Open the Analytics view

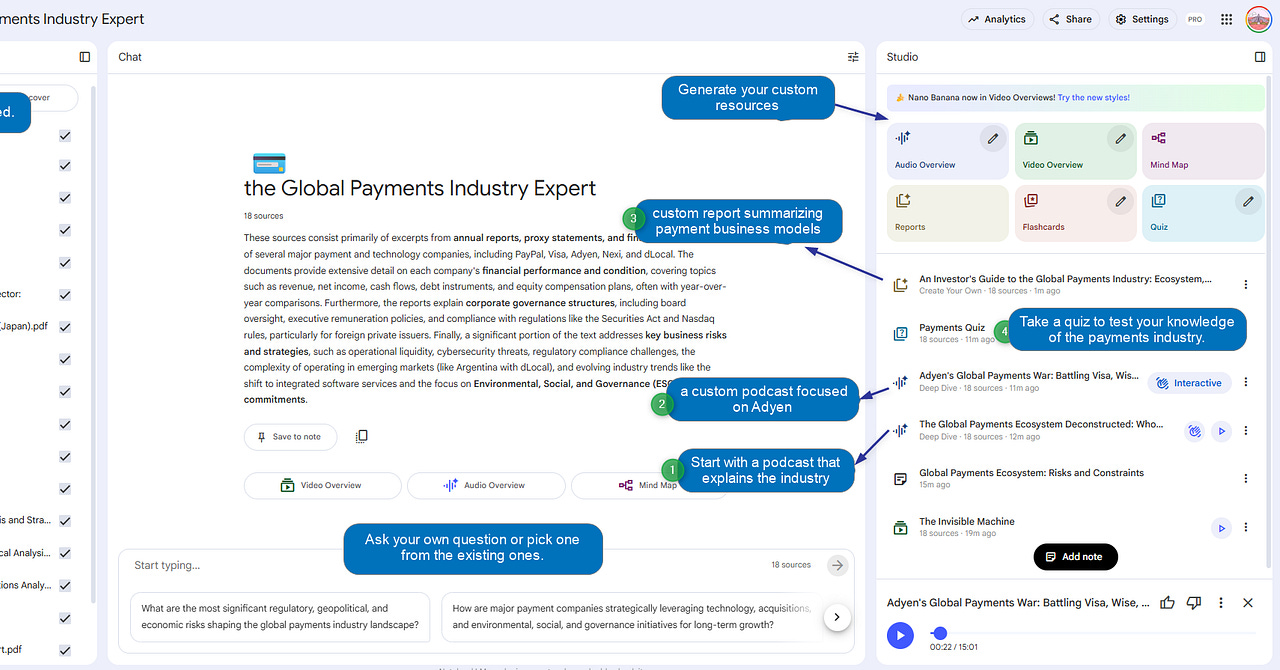point(997,19)
